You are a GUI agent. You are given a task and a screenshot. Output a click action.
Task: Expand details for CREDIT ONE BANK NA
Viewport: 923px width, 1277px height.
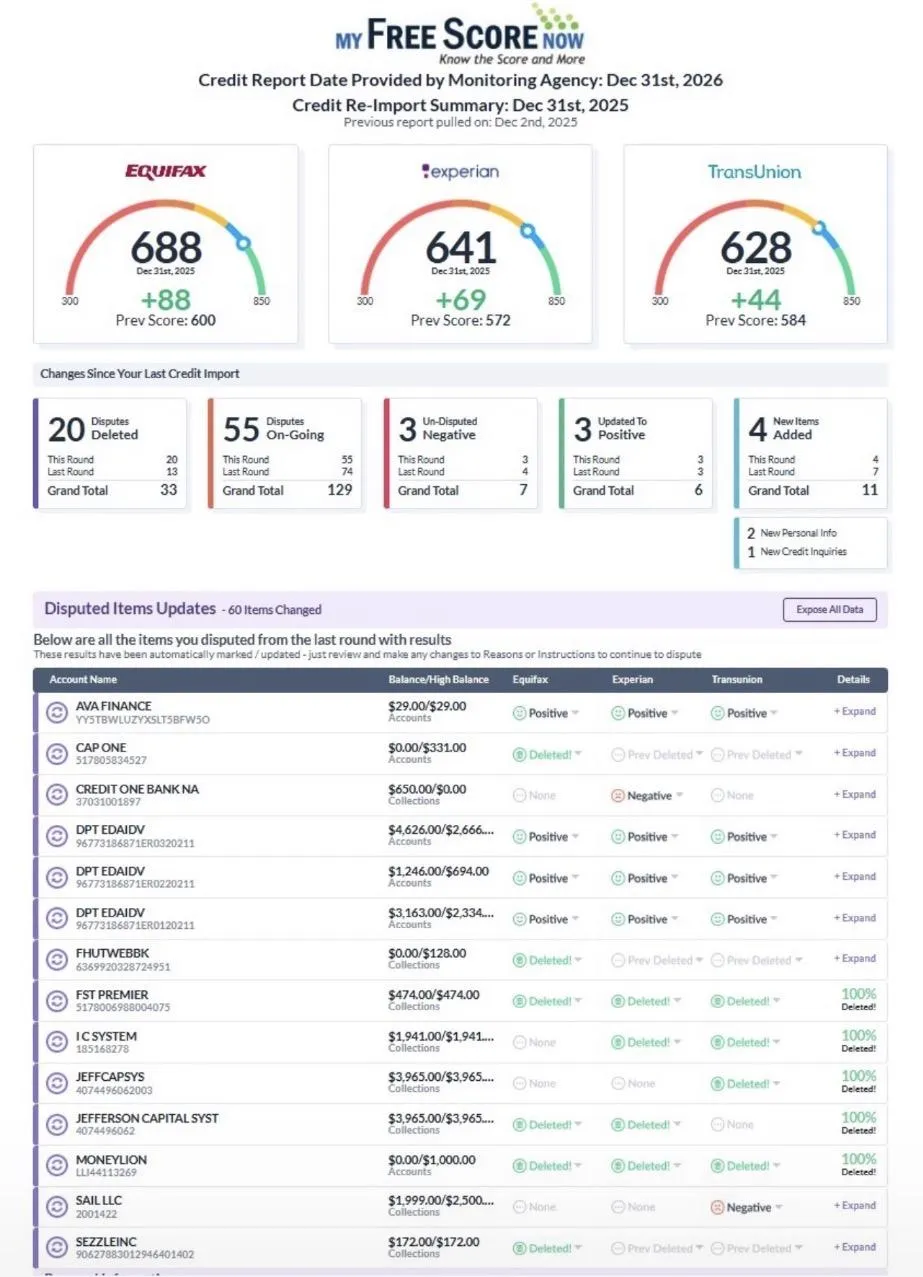[855, 795]
